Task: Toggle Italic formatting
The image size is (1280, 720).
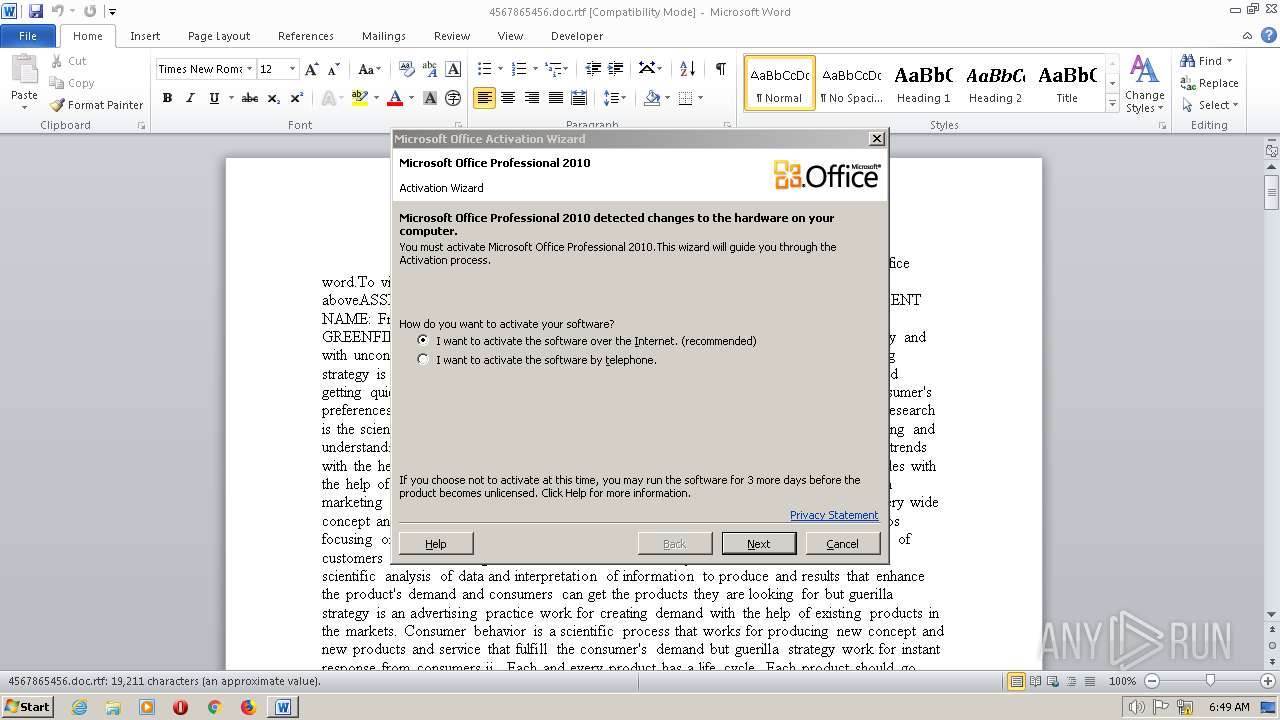Action: (x=190, y=98)
